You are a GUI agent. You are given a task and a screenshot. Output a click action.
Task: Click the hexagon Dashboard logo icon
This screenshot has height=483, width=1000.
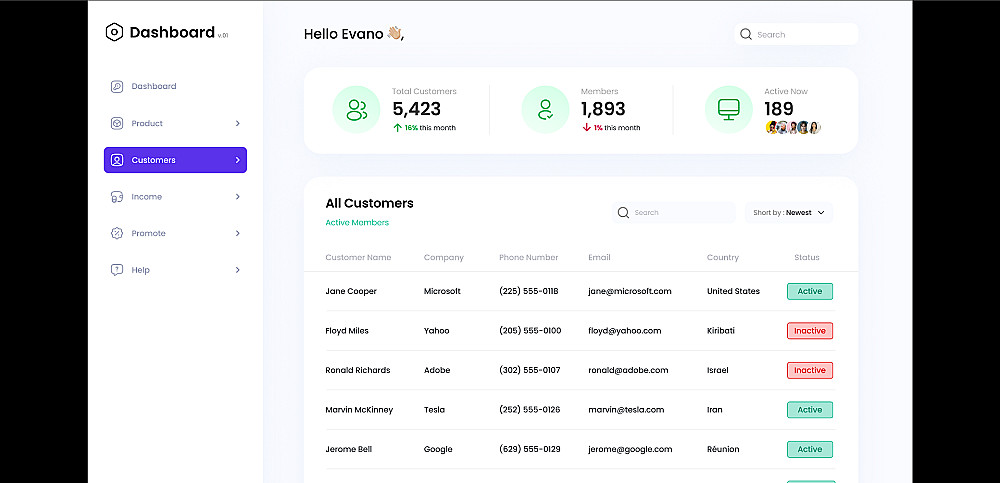[114, 32]
